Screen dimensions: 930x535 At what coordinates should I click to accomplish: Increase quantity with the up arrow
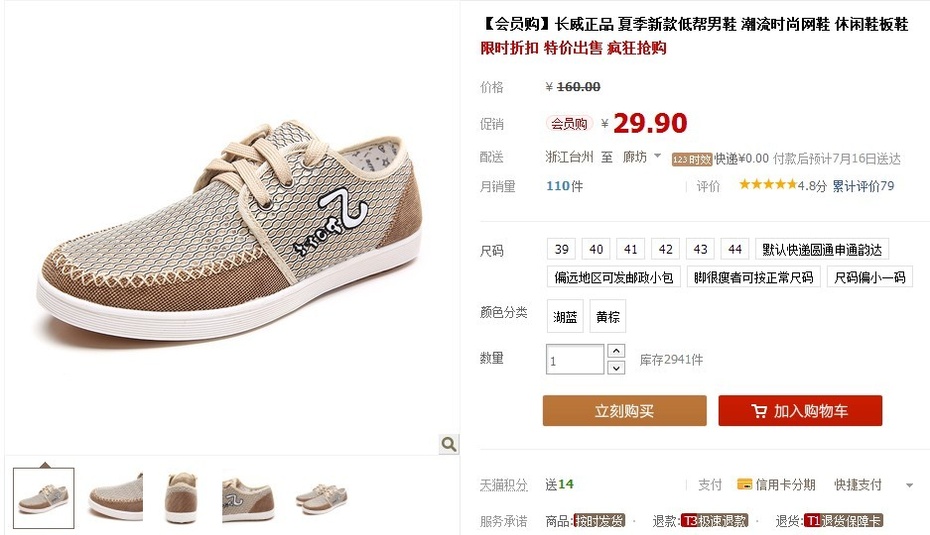click(x=616, y=351)
